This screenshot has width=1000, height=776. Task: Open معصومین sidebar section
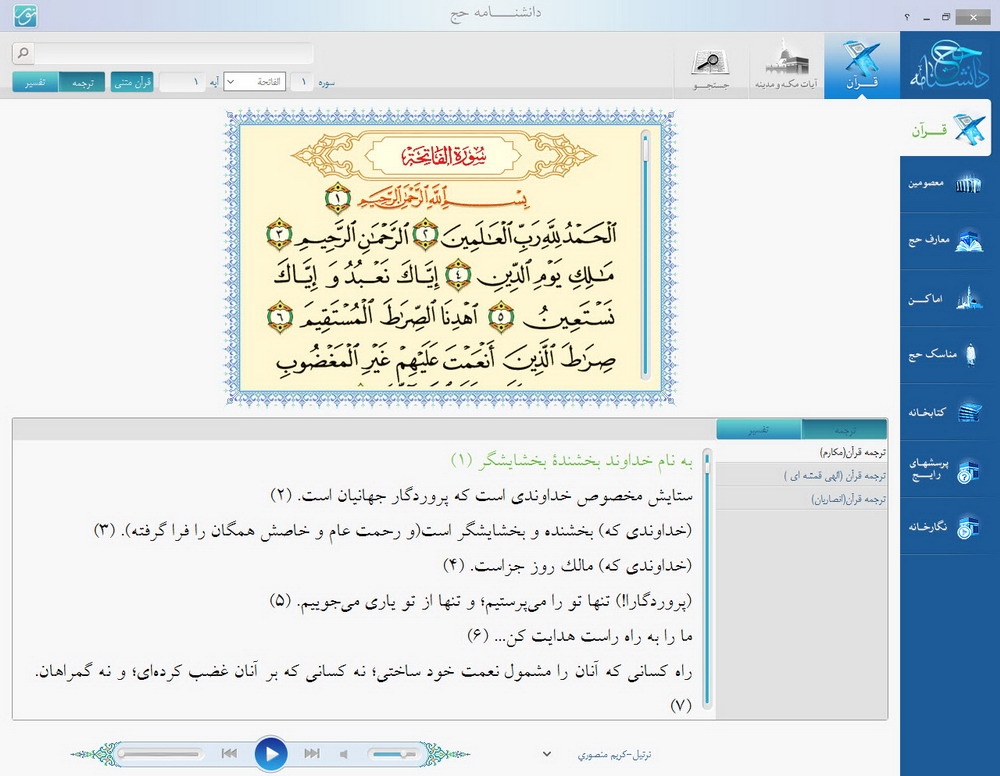pyautogui.click(x=945, y=184)
